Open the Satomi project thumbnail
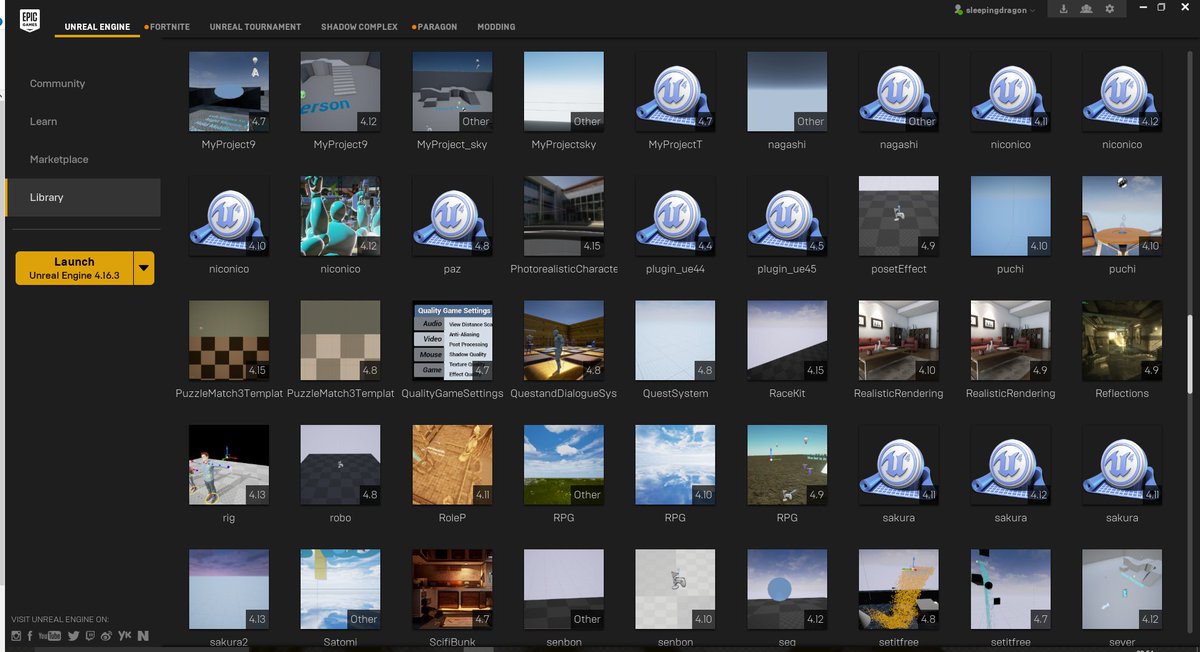 (x=340, y=589)
